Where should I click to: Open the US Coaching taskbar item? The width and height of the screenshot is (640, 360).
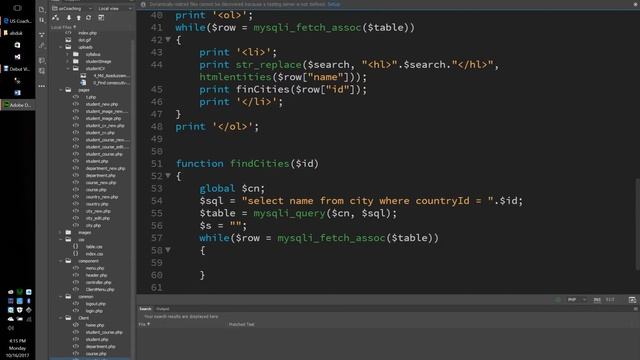pyautogui.click(x=18, y=21)
